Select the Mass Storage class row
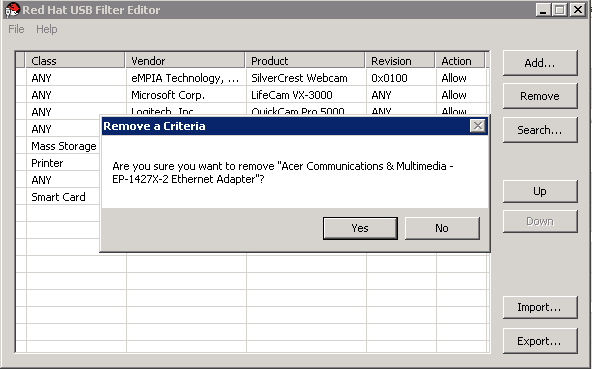592x369 pixels. [x=63, y=146]
